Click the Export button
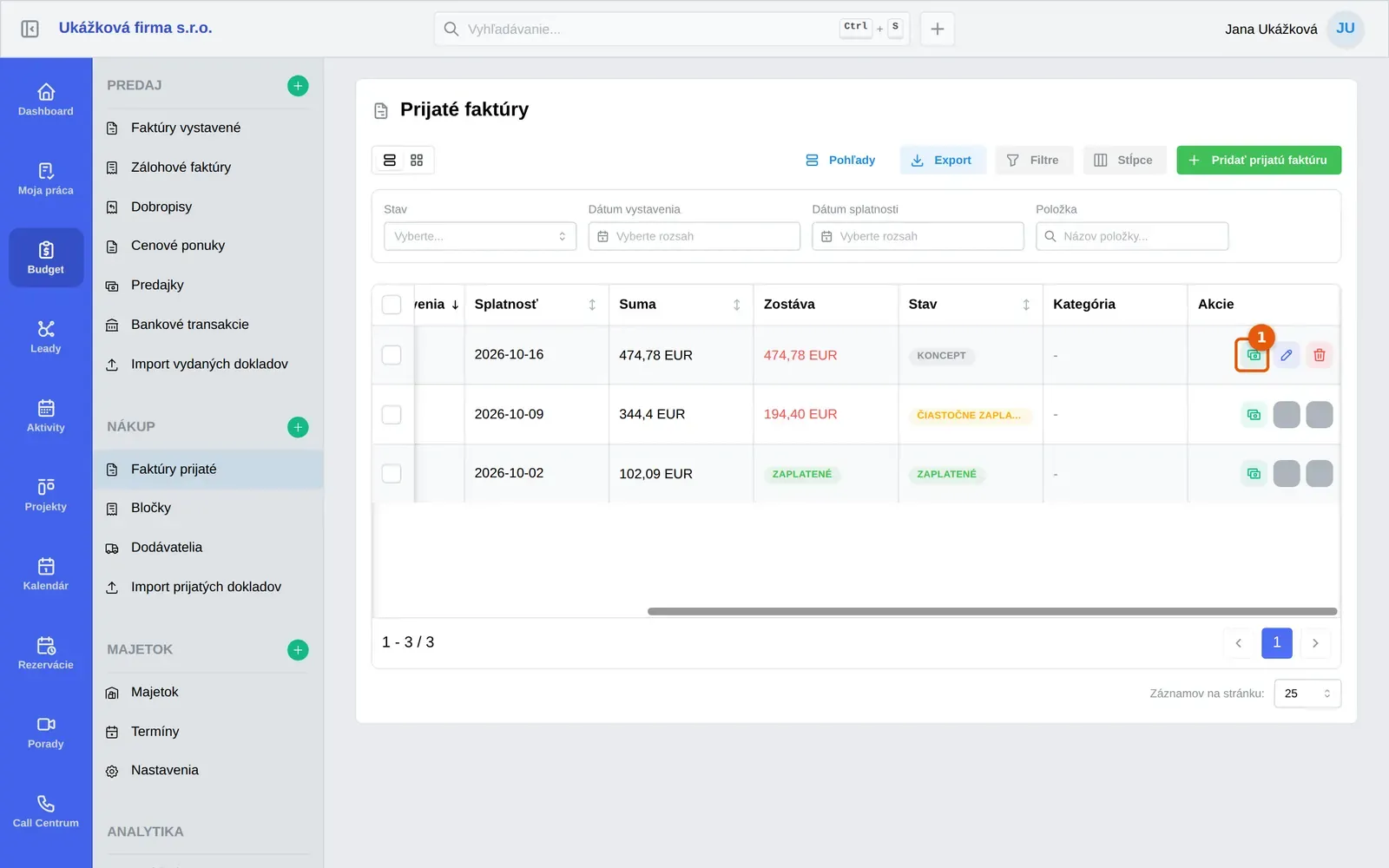The width and height of the screenshot is (1389, 868). coord(943,160)
